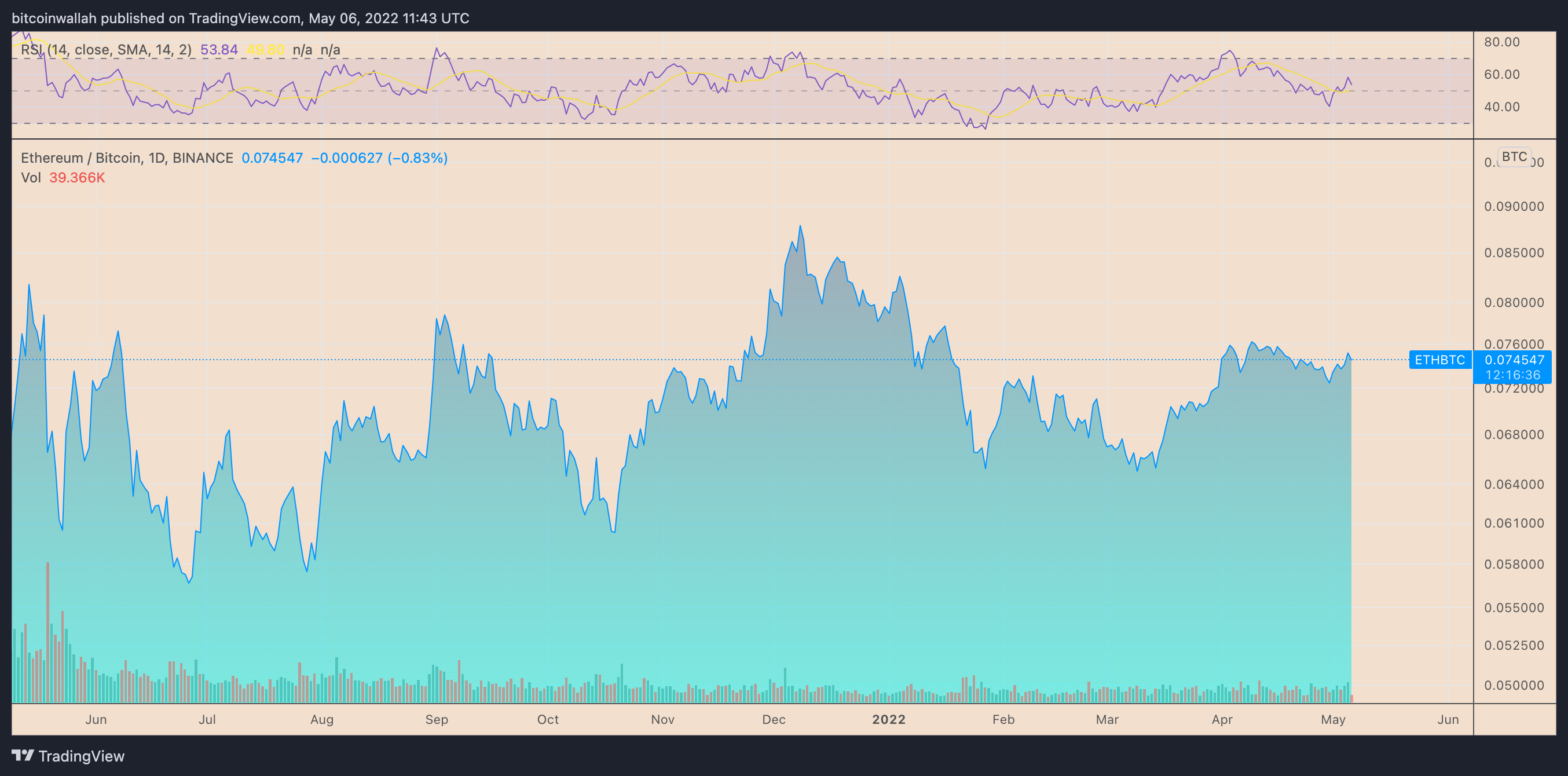Click the Feb label on the time axis
Image resolution: width=1568 pixels, height=776 pixels.
click(1003, 719)
